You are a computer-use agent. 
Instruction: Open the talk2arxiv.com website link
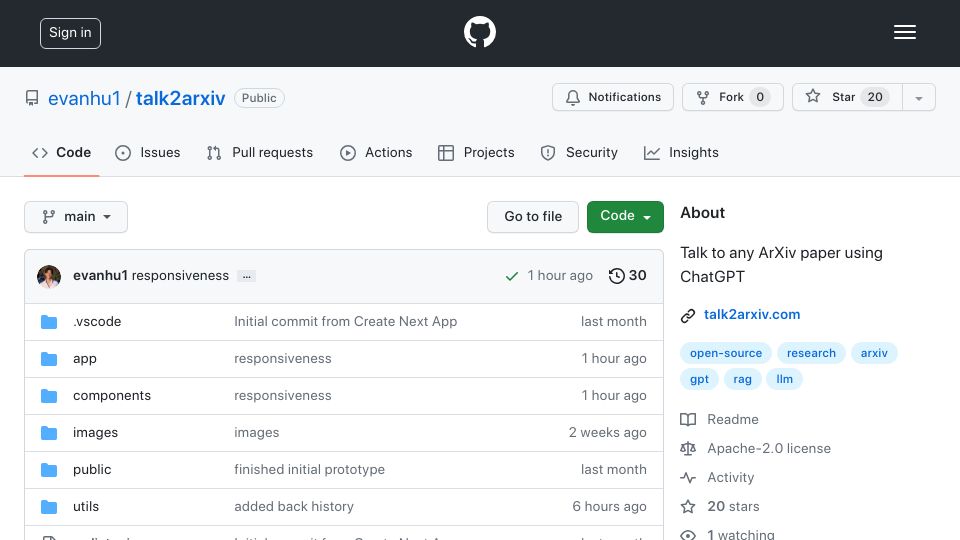click(x=752, y=315)
